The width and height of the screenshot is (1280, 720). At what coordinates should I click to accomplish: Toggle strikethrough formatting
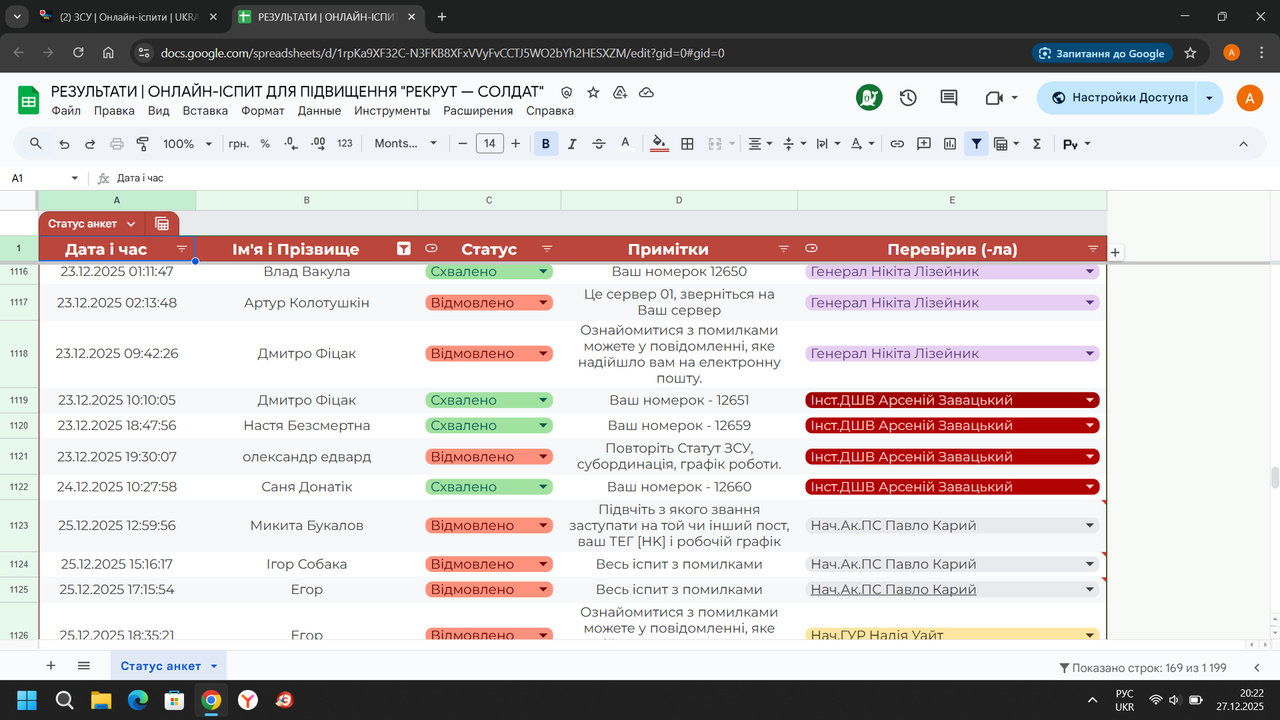(x=599, y=144)
